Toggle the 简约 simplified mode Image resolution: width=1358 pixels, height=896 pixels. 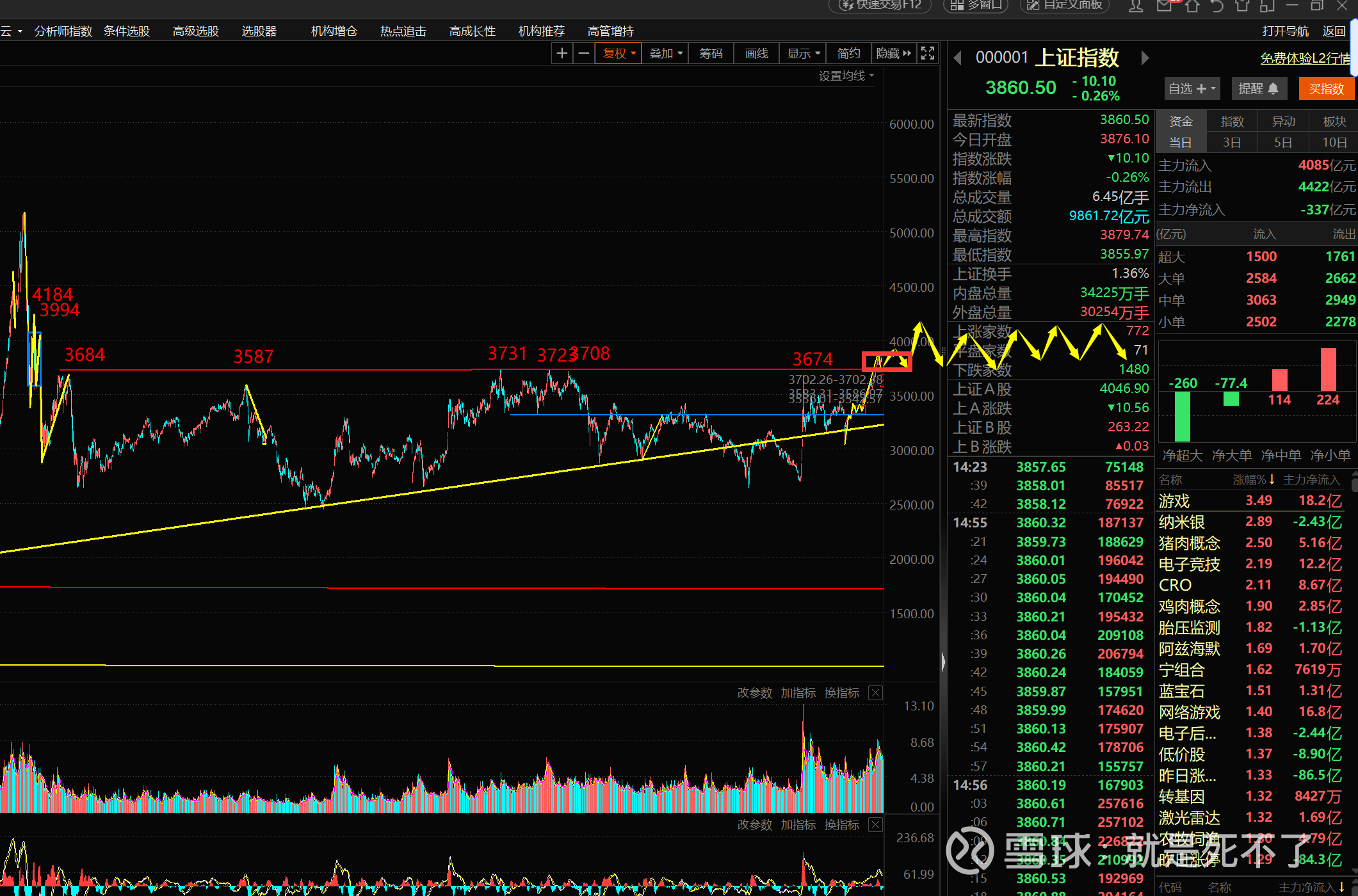pyautogui.click(x=849, y=53)
